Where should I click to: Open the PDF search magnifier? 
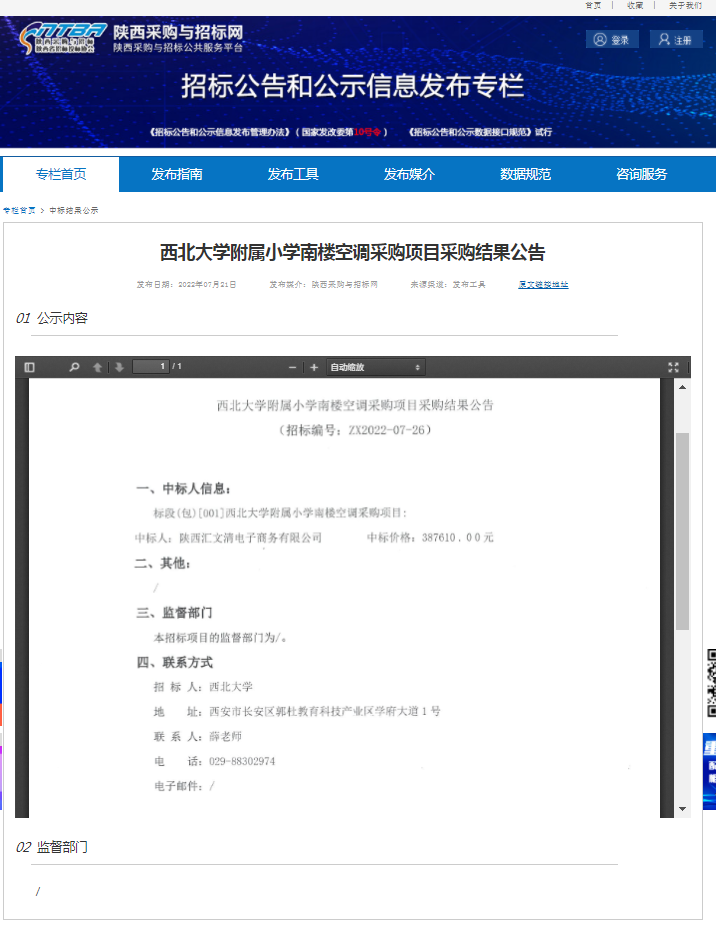coord(74,367)
